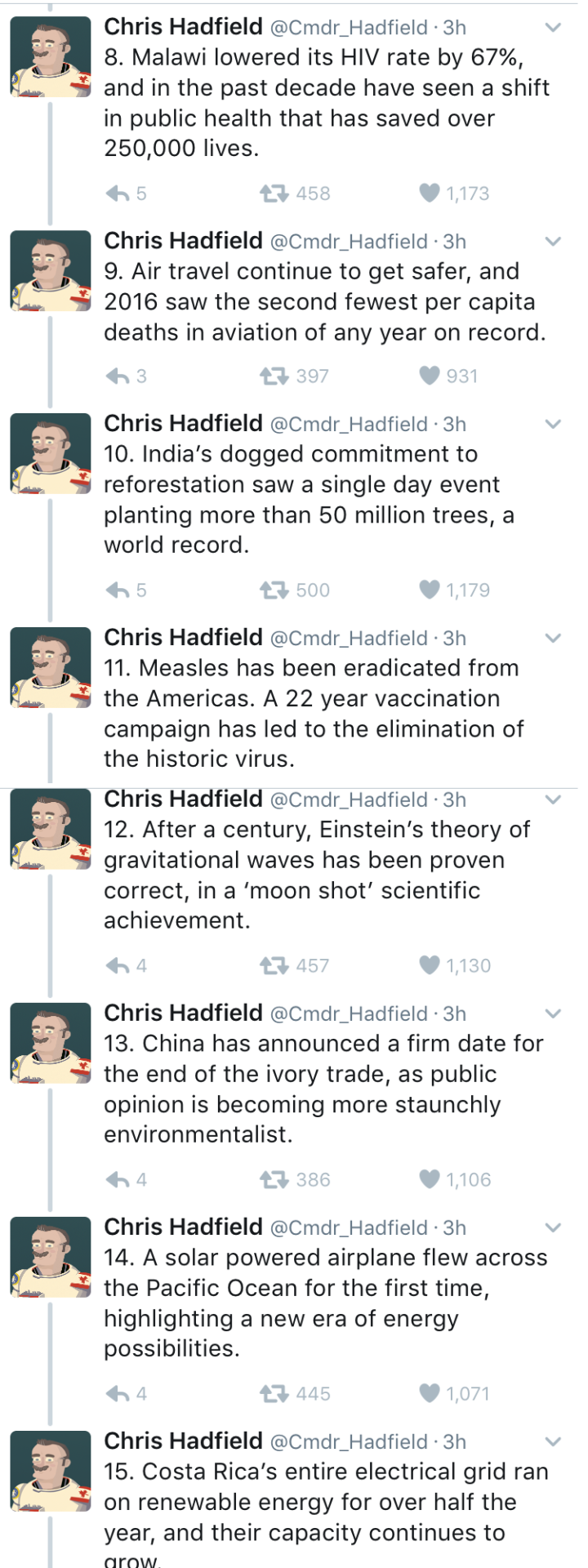The image size is (588, 1568).
Task: Retweet the Malawi HIV rate tweet
Action: [274, 194]
